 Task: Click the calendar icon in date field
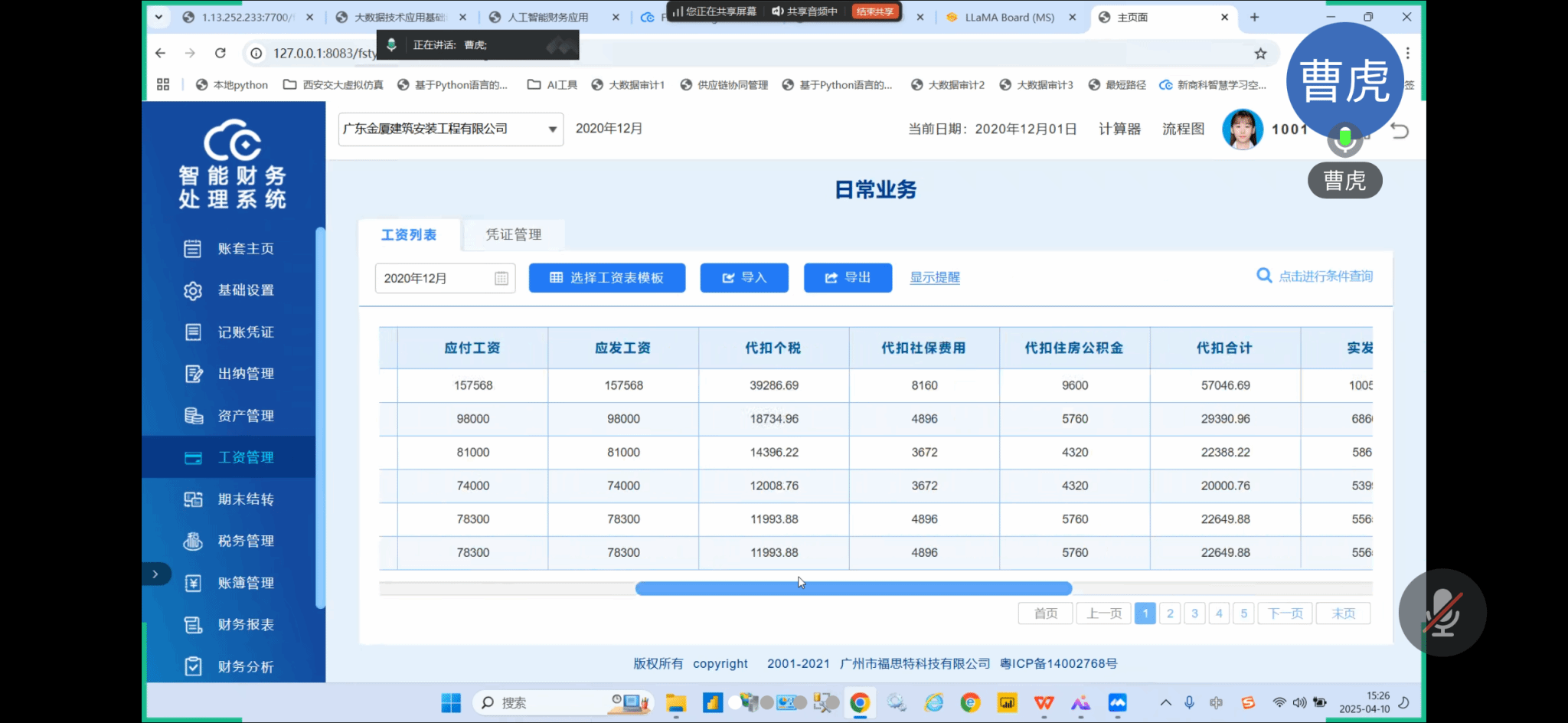501,279
